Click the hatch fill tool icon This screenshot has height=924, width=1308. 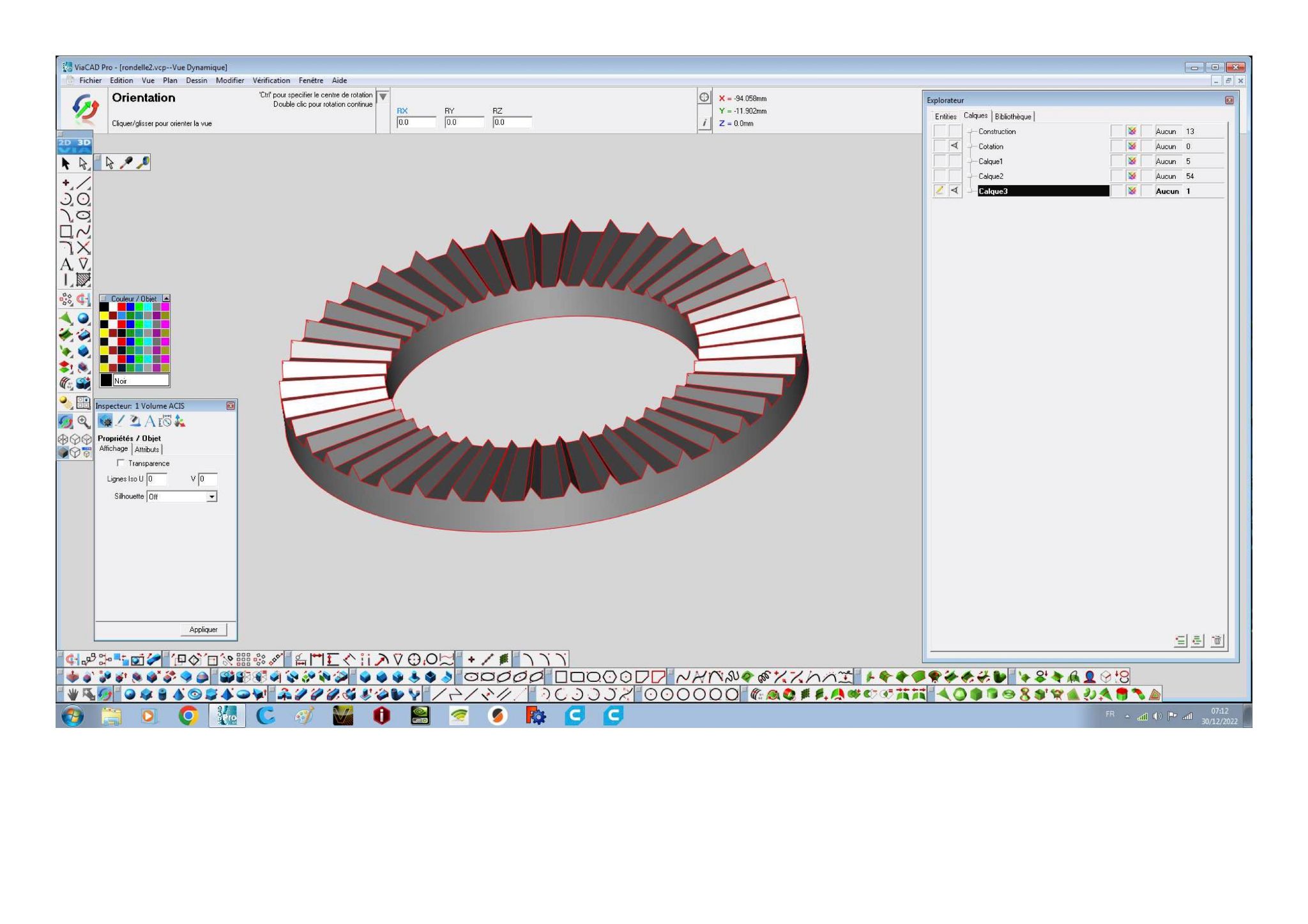(84, 280)
